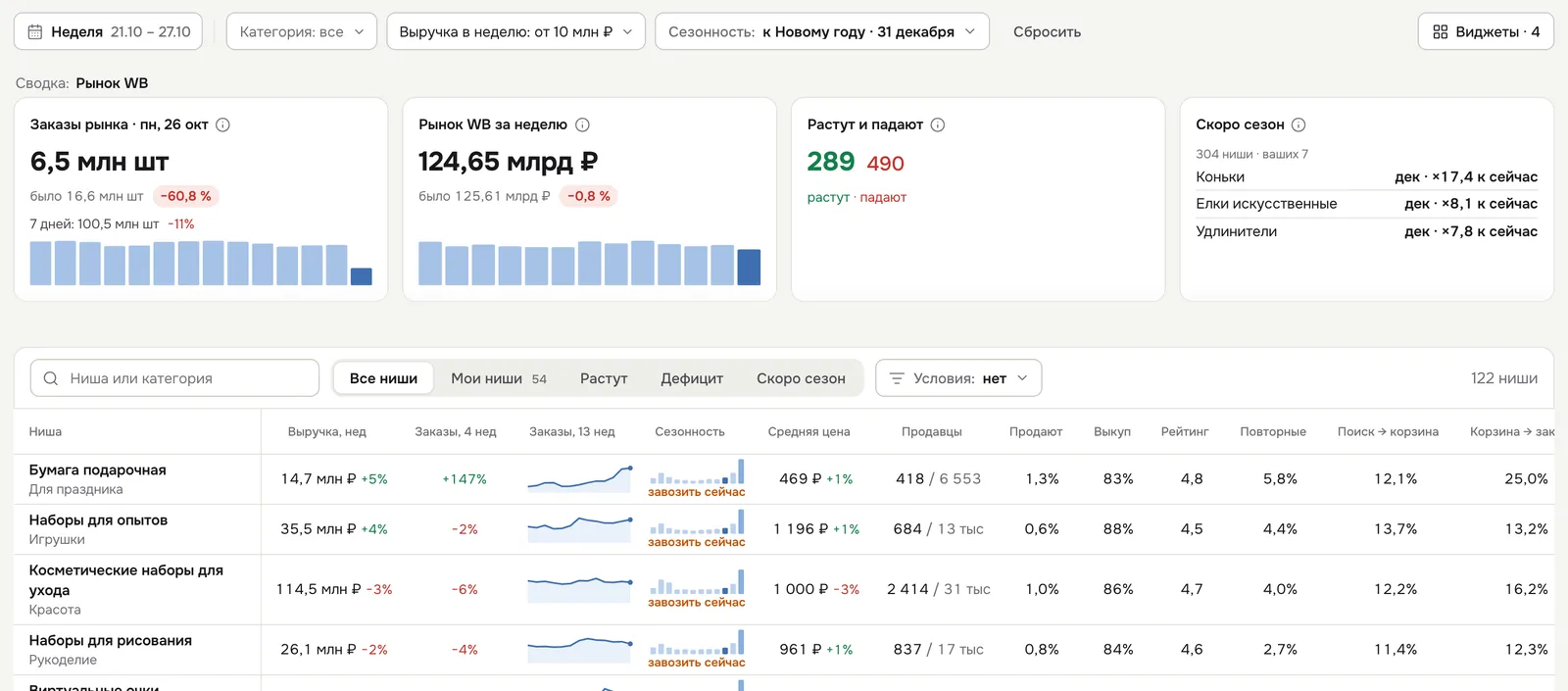Image resolution: width=1568 pixels, height=691 pixels.
Task: Open the Растут tab
Action: click(604, 378)
